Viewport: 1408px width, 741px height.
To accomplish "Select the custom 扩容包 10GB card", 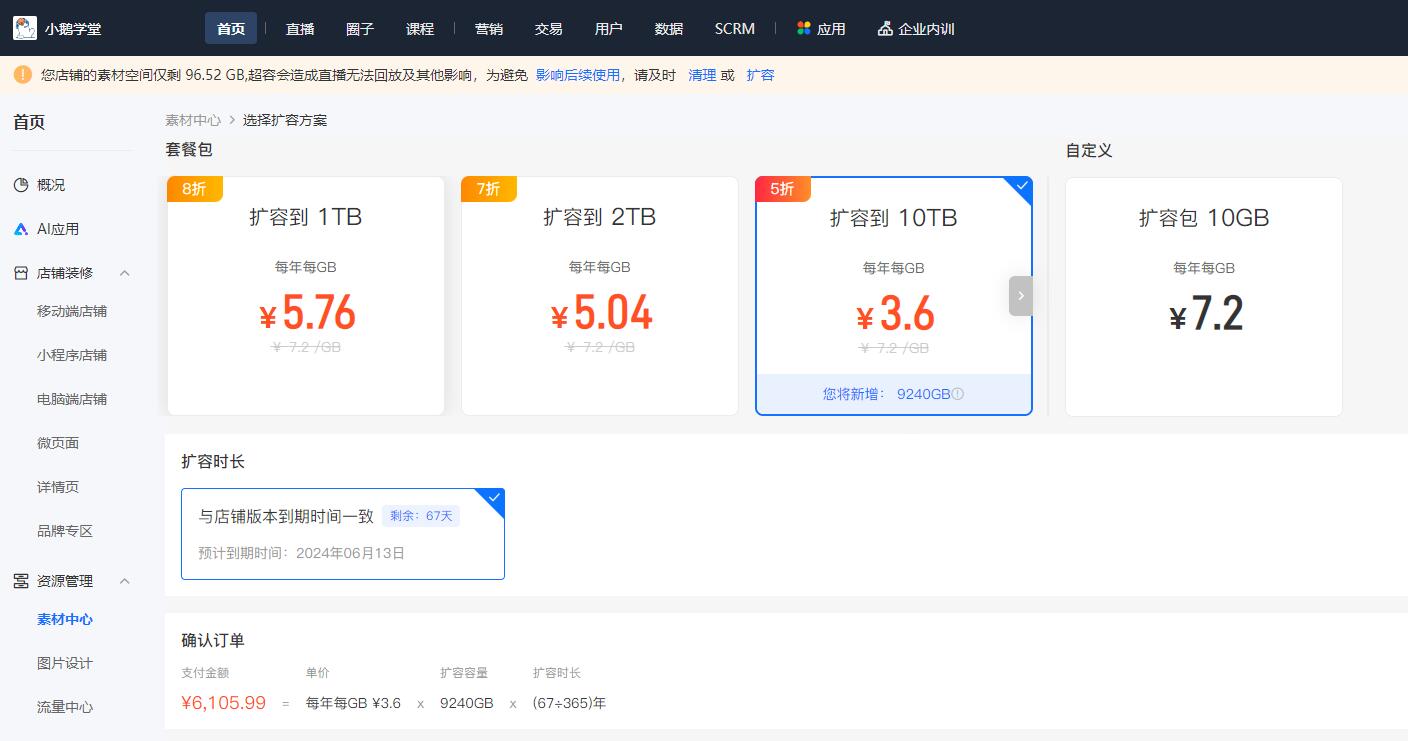I will 1203,296.
